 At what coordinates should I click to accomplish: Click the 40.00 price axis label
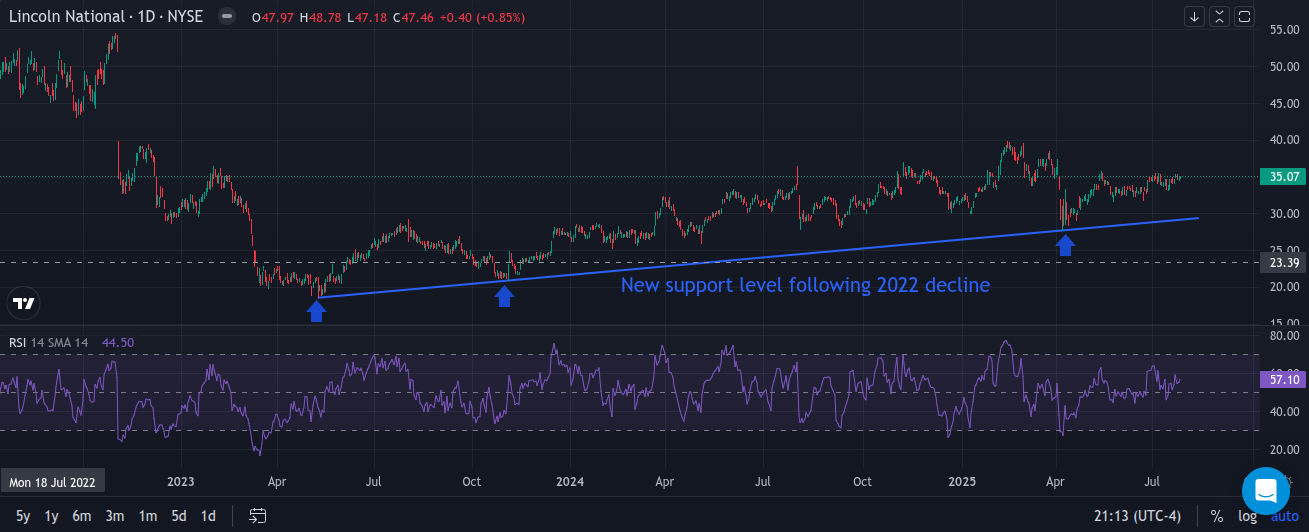[x=1285, y=140]
